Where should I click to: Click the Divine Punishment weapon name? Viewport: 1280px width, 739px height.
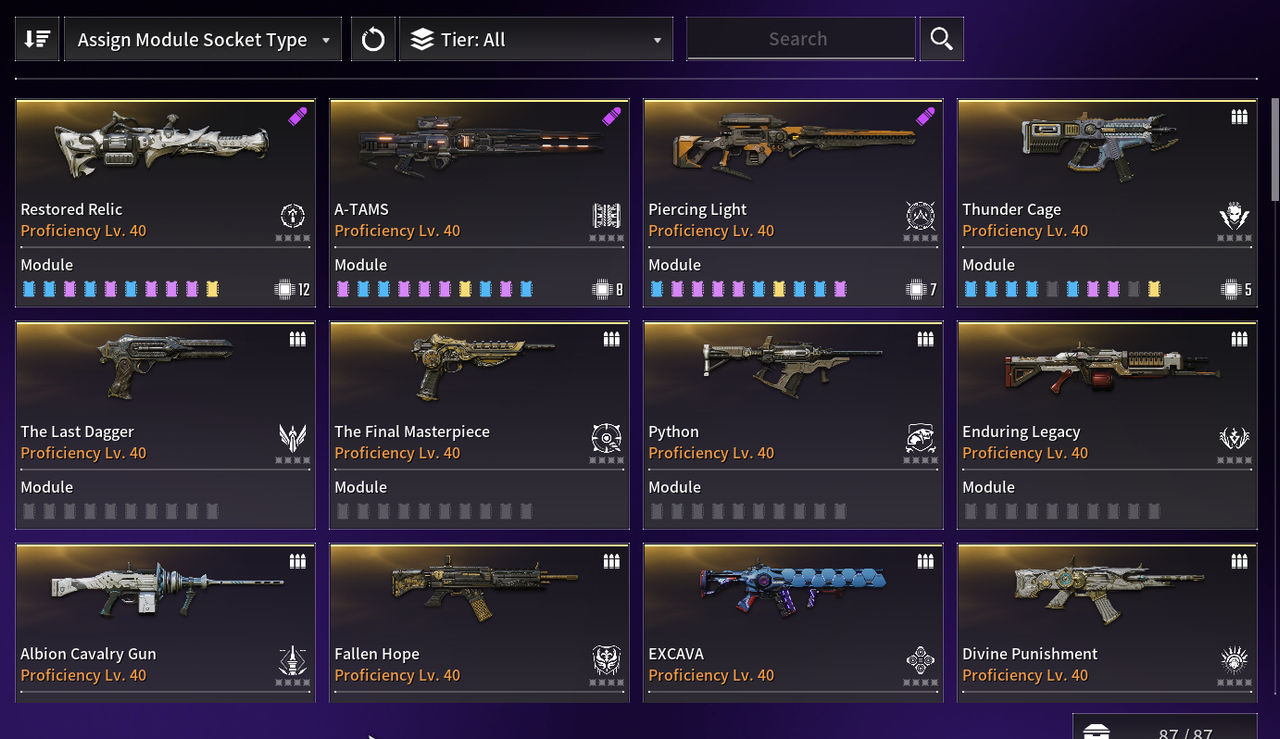coord(1030,654)
